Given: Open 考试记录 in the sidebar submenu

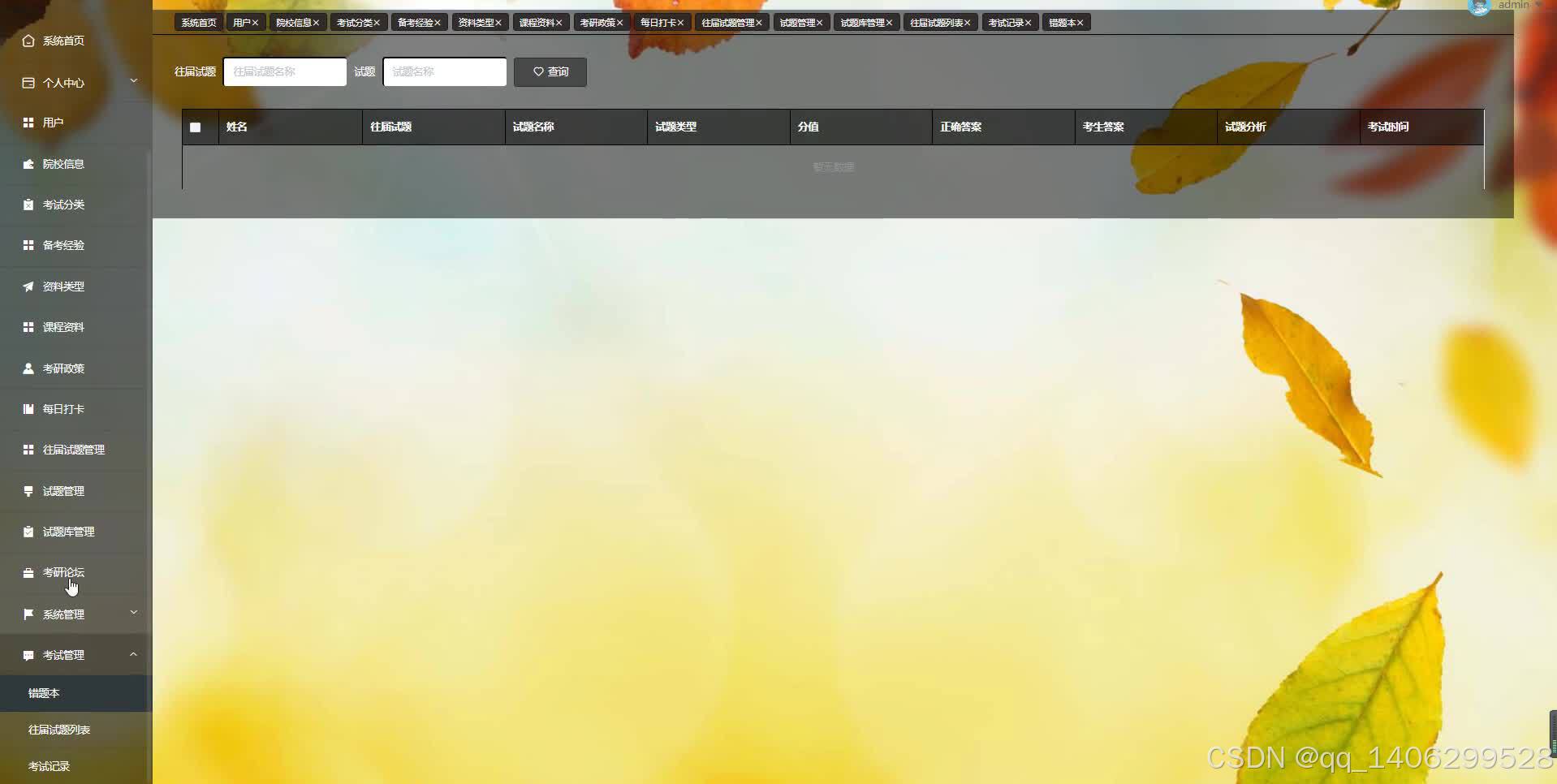Looking at the screenshot, I should click(75, 766).
